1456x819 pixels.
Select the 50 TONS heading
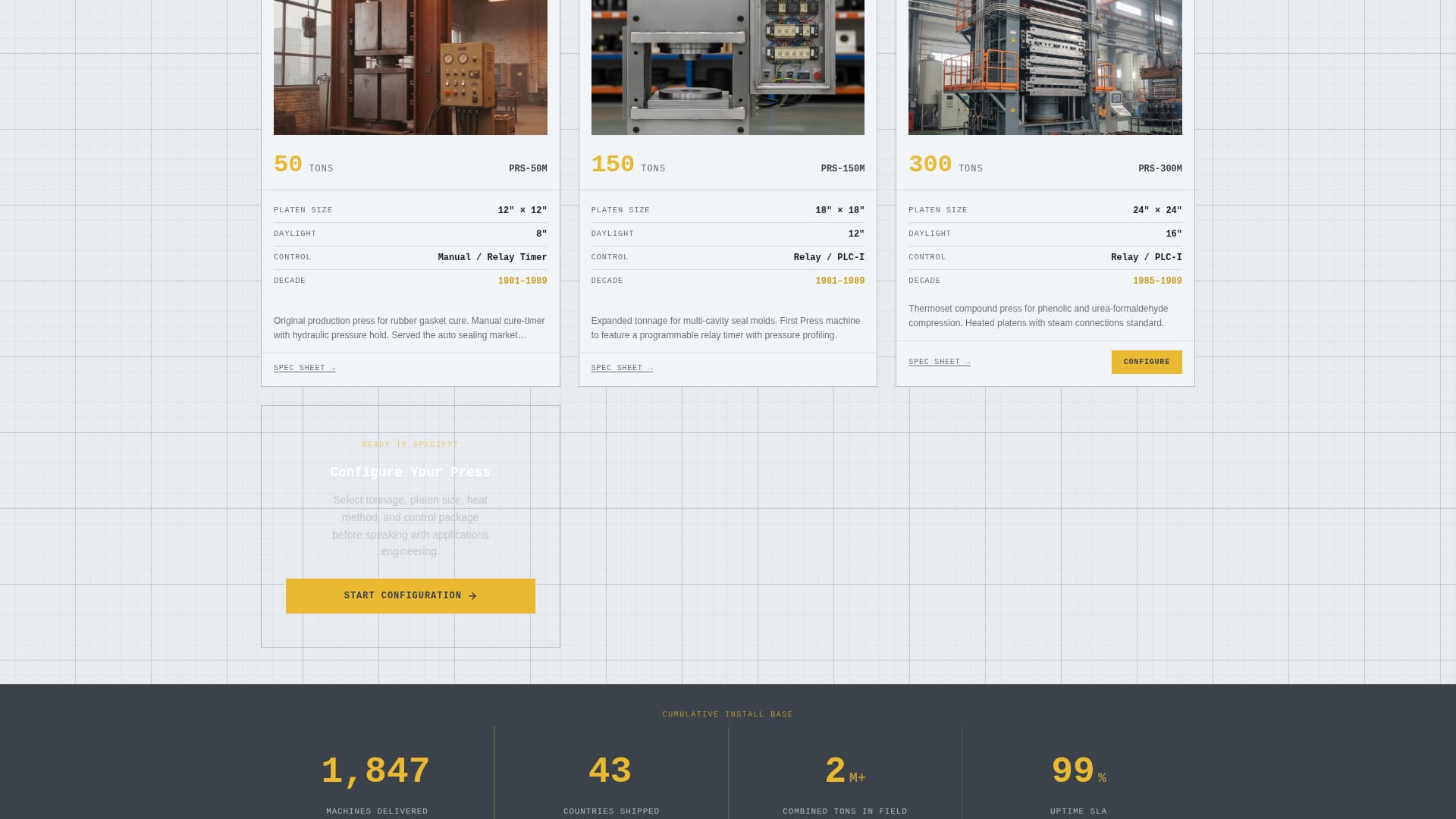[x=303, y=164]
